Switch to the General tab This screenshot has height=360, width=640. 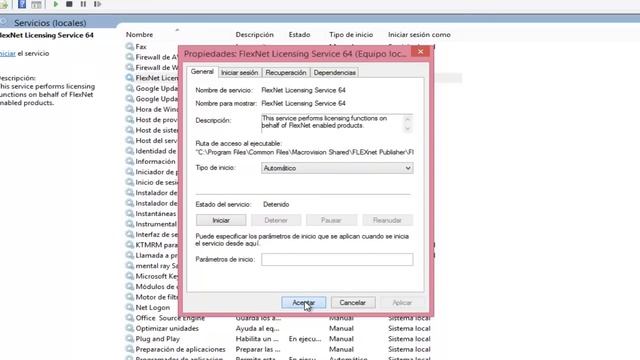tap(202, 71)
